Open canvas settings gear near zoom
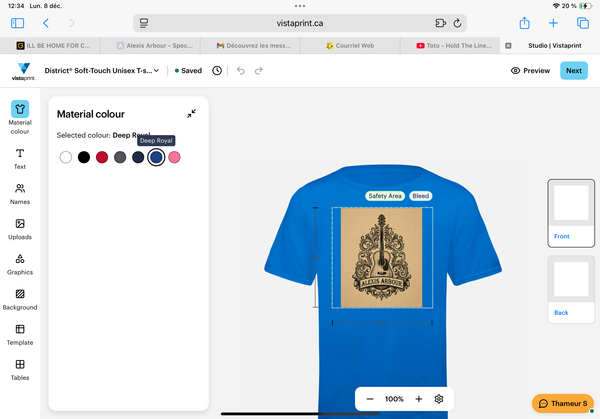 (x=438, y=399)
